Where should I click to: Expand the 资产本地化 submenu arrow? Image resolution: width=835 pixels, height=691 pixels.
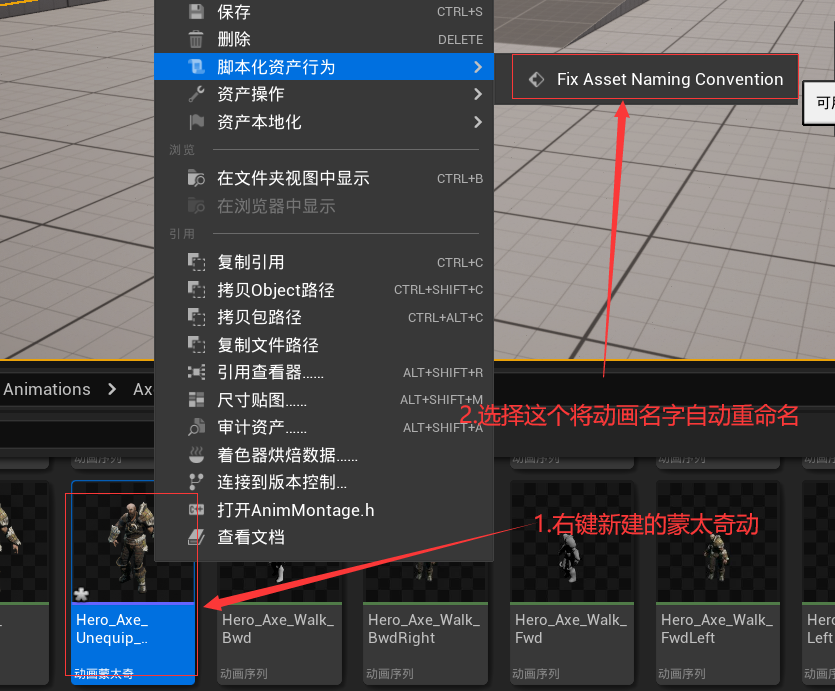point(478,122)
